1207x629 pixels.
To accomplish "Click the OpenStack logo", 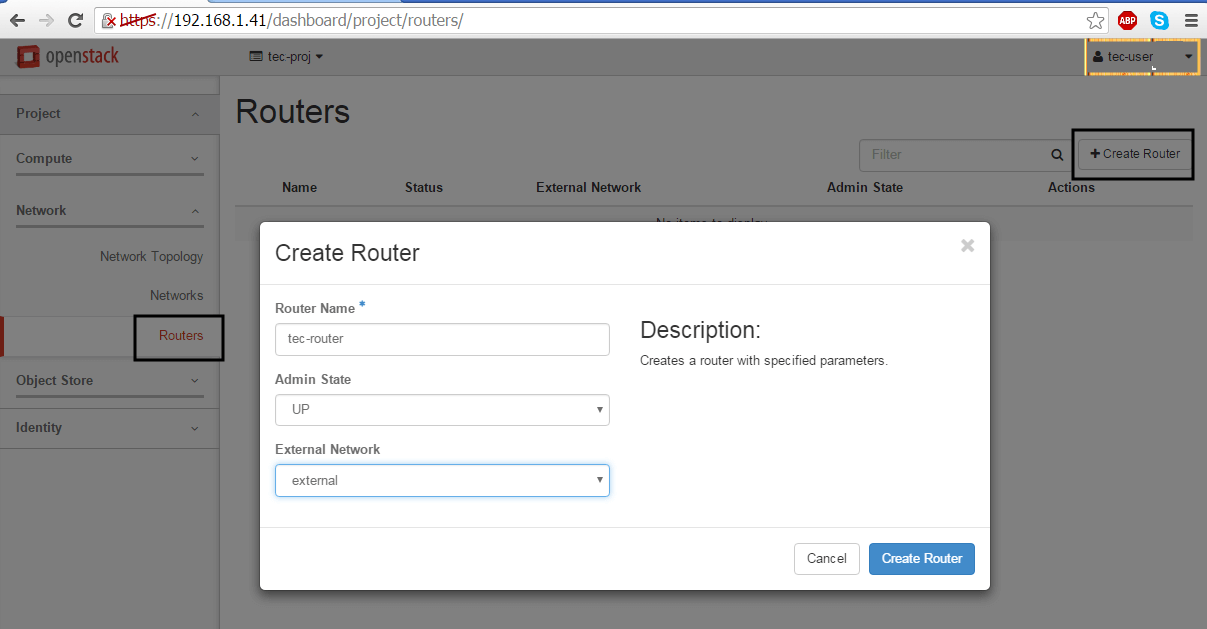I will pyautogui.click(x=68, y=56).
